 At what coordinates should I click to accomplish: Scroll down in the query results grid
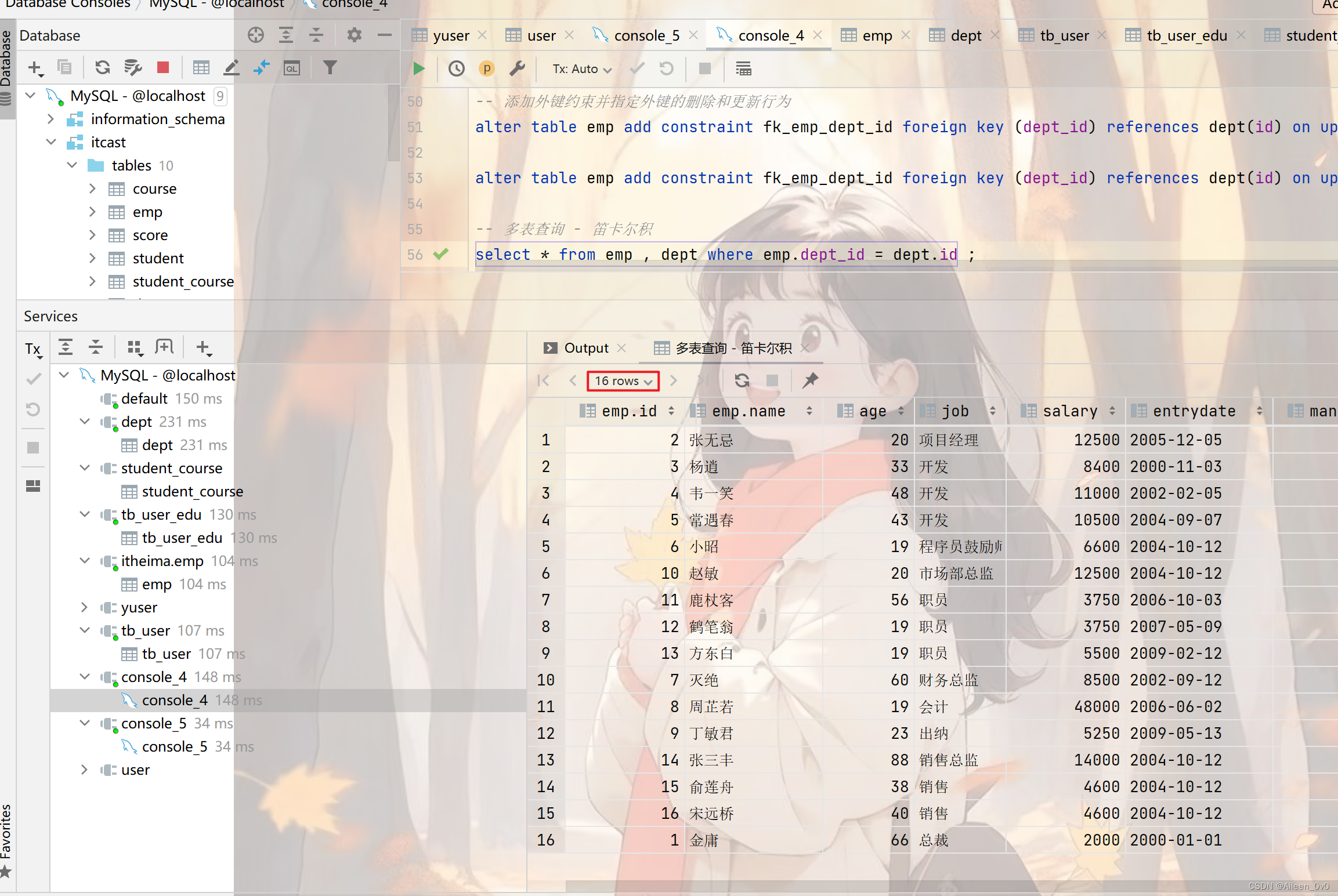675,380
